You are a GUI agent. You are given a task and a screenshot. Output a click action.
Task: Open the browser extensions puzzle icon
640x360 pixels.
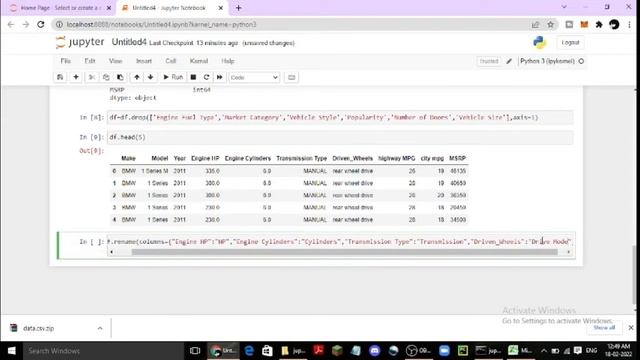pyautogui.click(x=599, y=24)
